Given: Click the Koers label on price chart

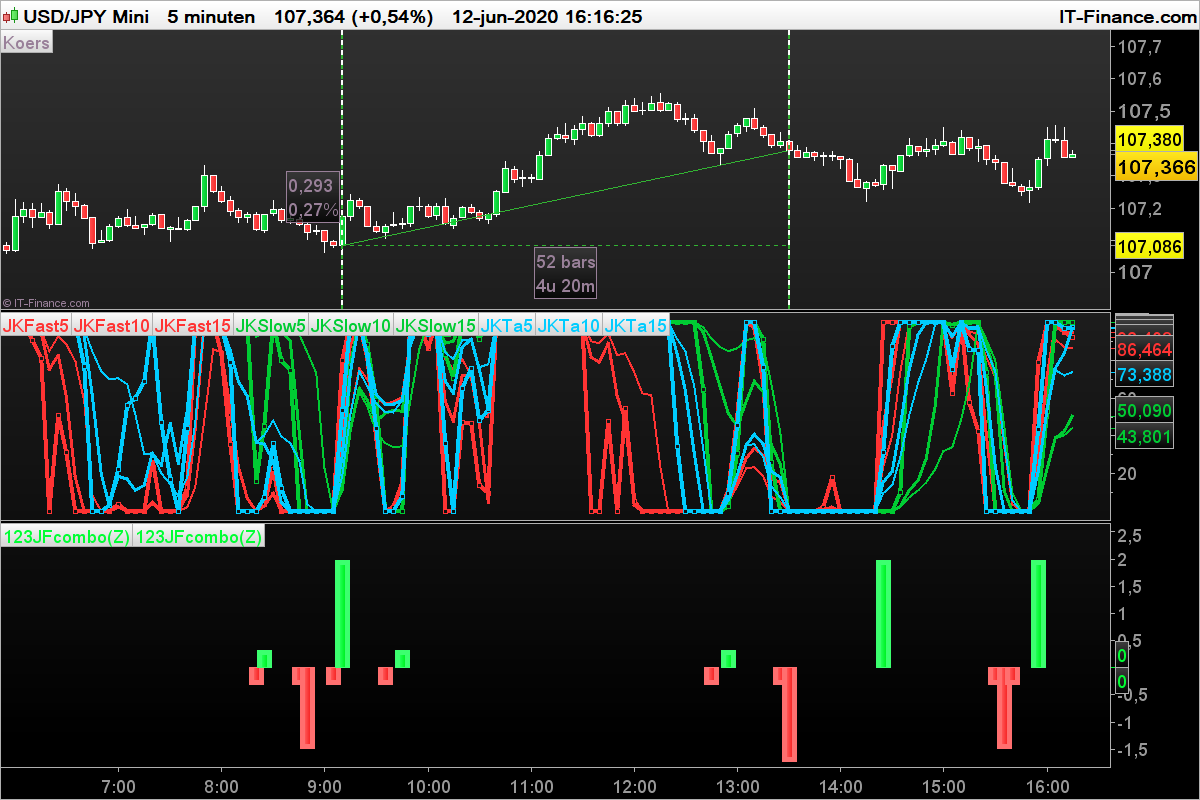Looking at the screenshot, I should (x=27, y=43).
